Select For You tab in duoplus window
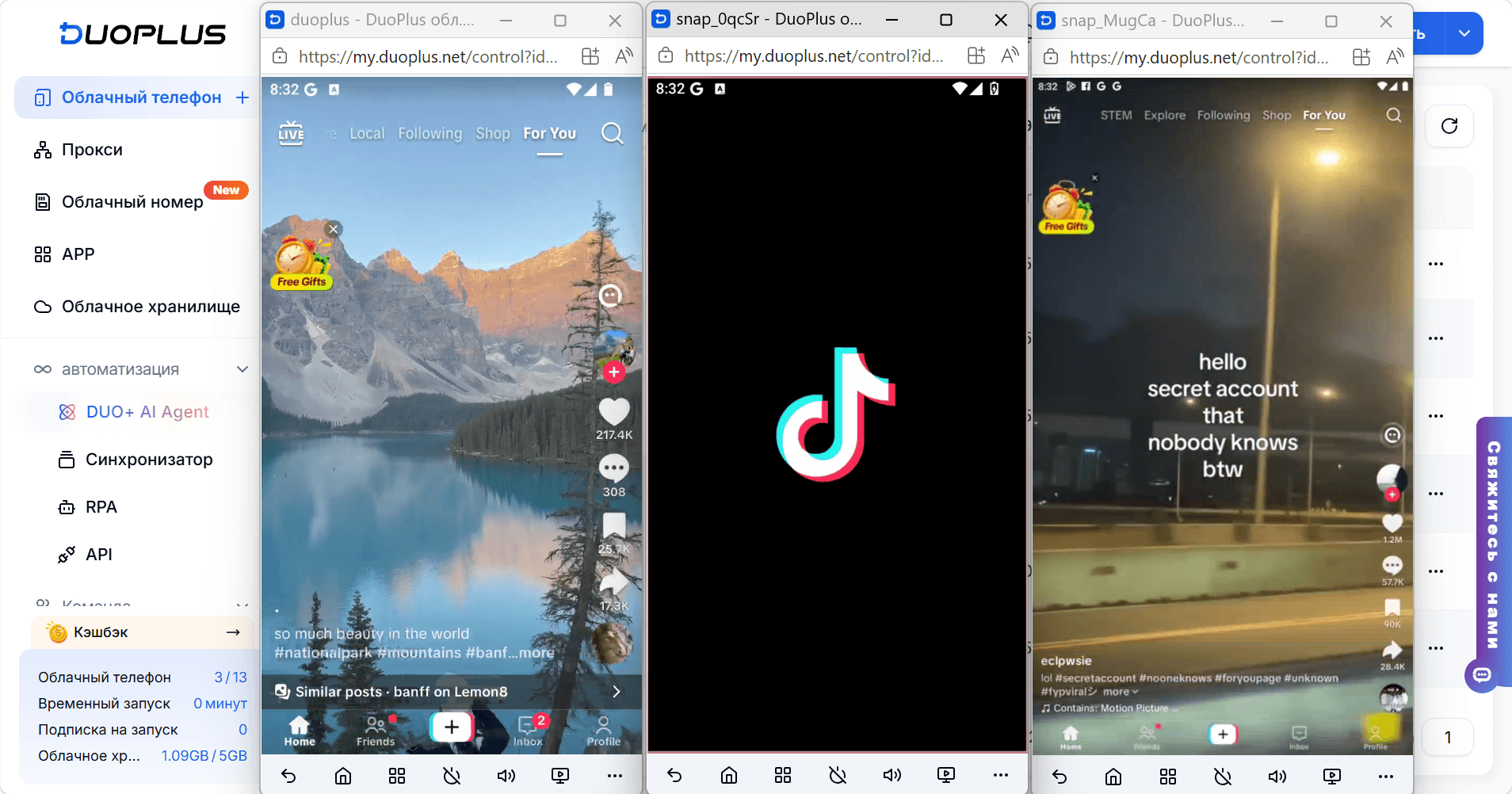The image size is (1512, 794). pos(549,134)
